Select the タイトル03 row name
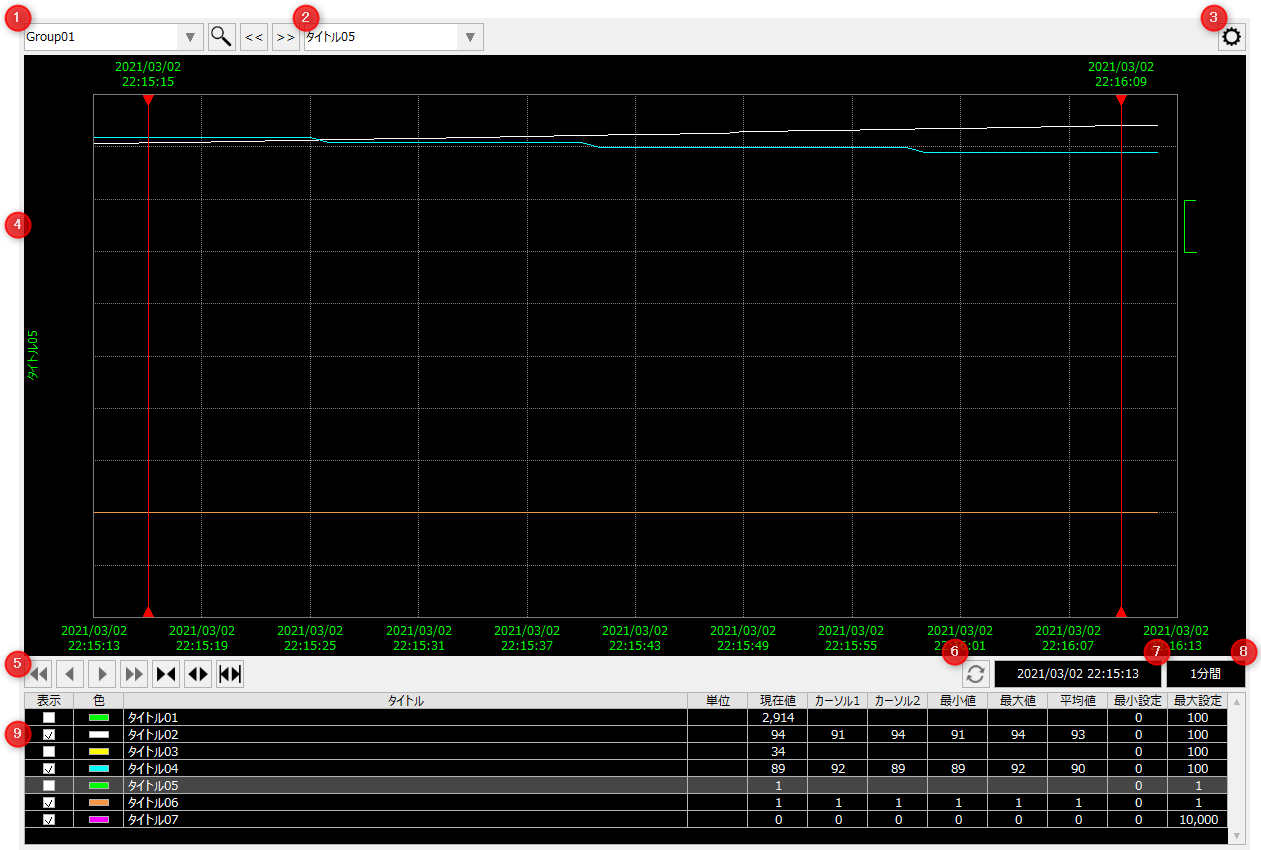The image size is (1261, 850). coord(154,752)
